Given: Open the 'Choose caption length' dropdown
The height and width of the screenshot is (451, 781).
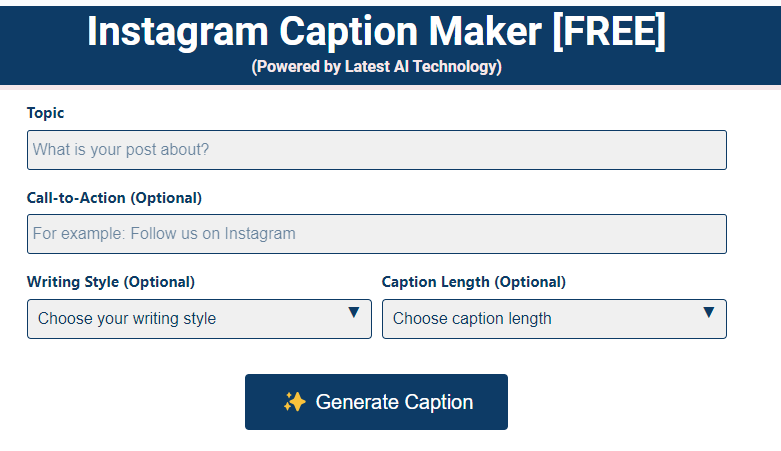Looking at the screenshot, I should point(554,319).
